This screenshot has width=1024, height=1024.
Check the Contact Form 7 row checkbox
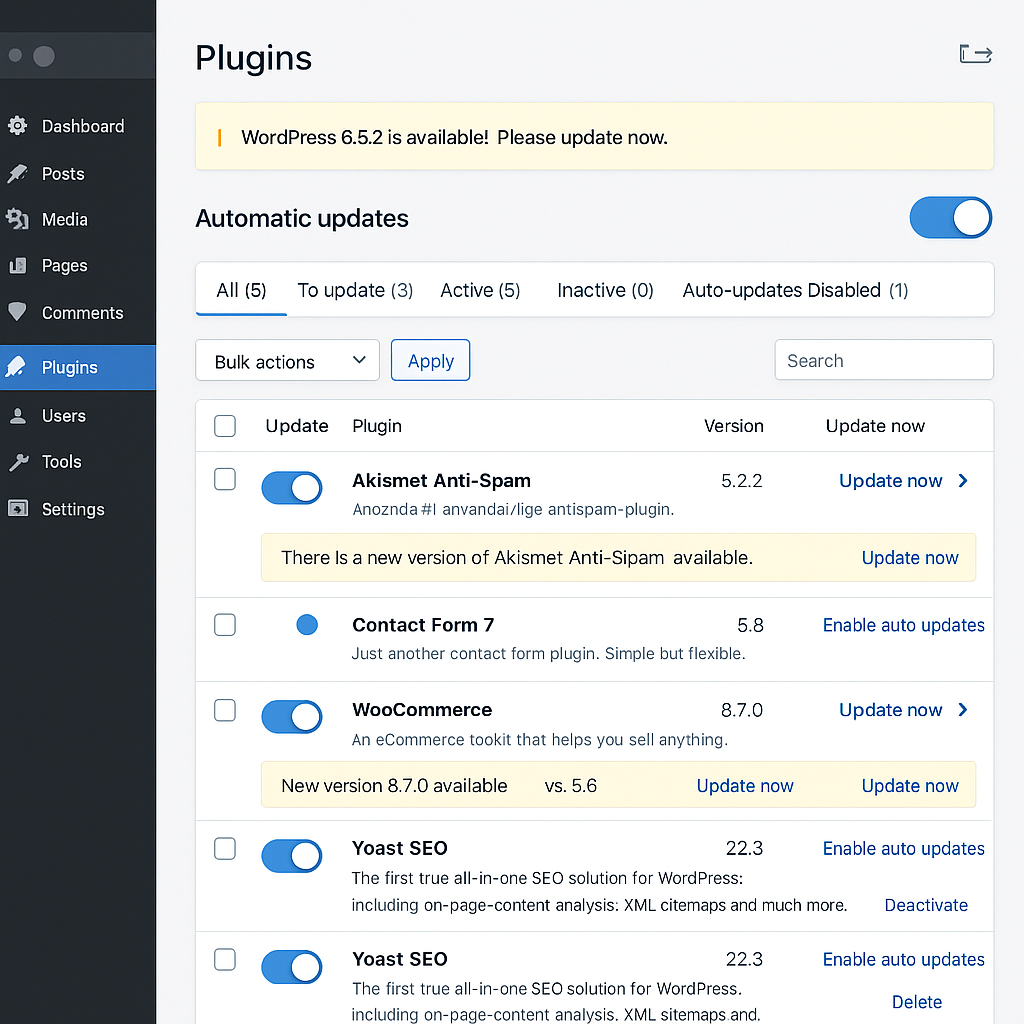pos(225,625)
